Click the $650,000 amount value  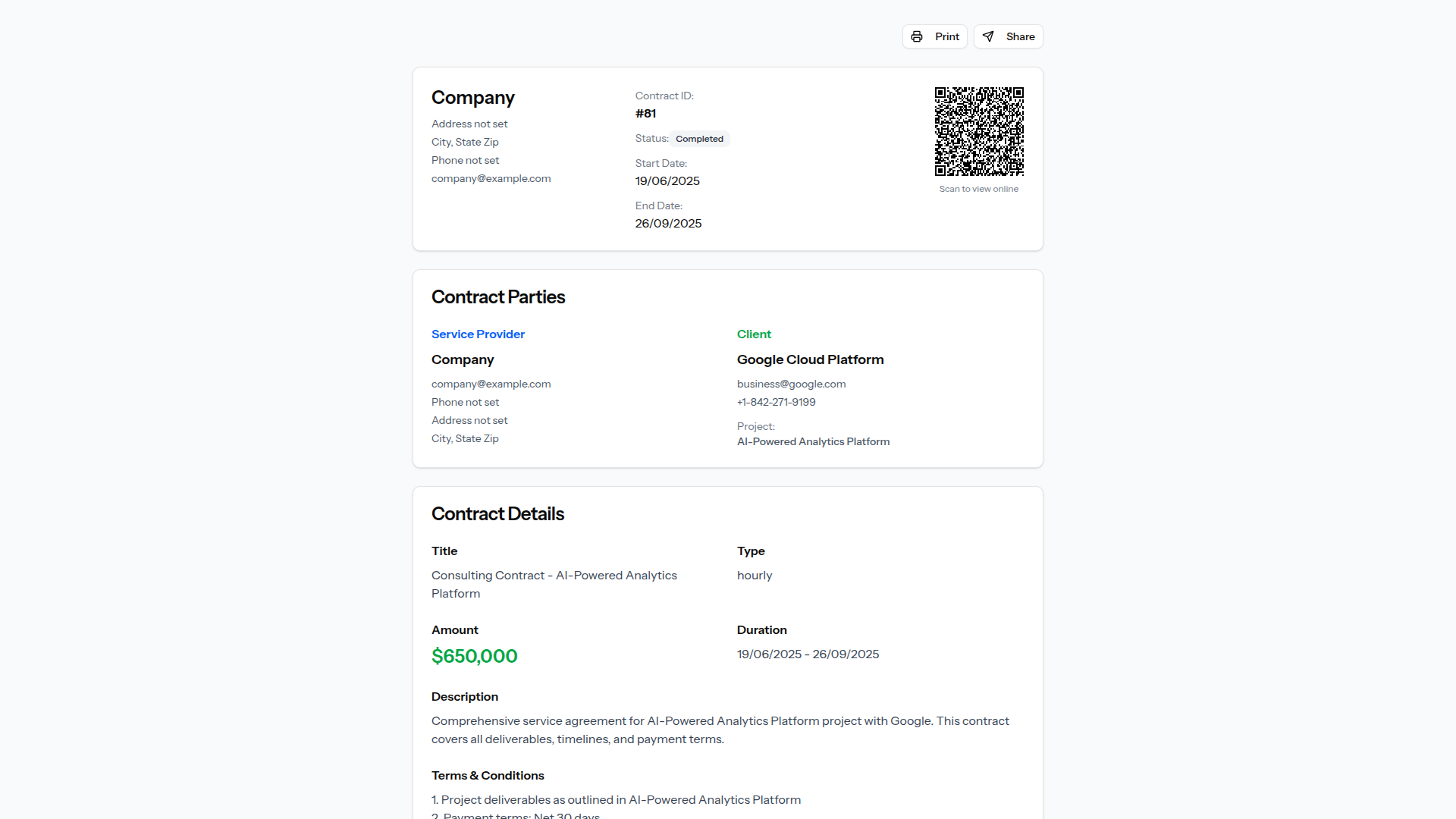point(474,656)
